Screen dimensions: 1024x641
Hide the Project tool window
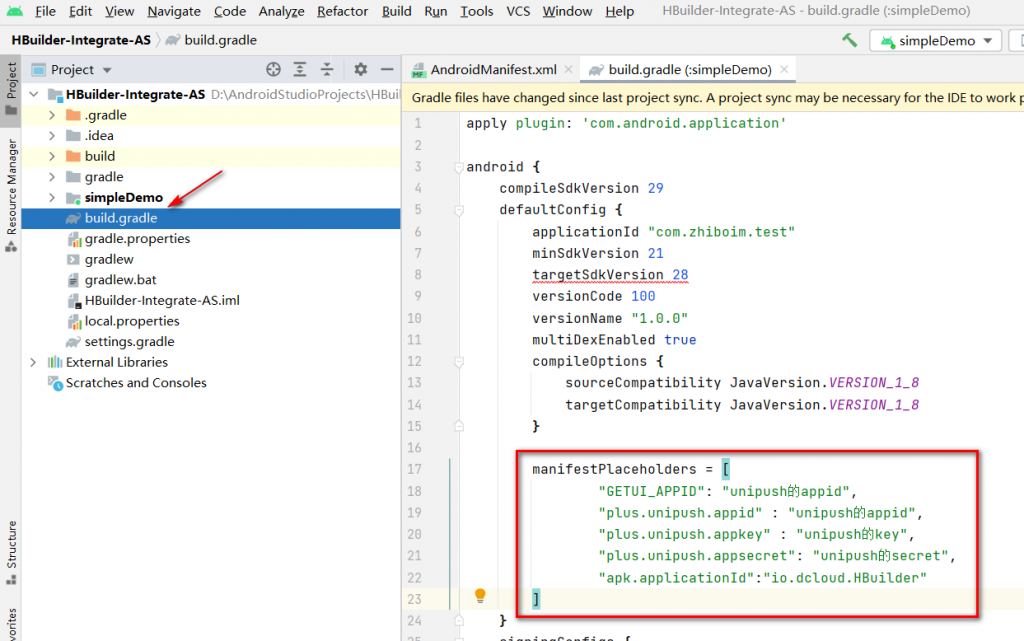(x=387, y=69)
